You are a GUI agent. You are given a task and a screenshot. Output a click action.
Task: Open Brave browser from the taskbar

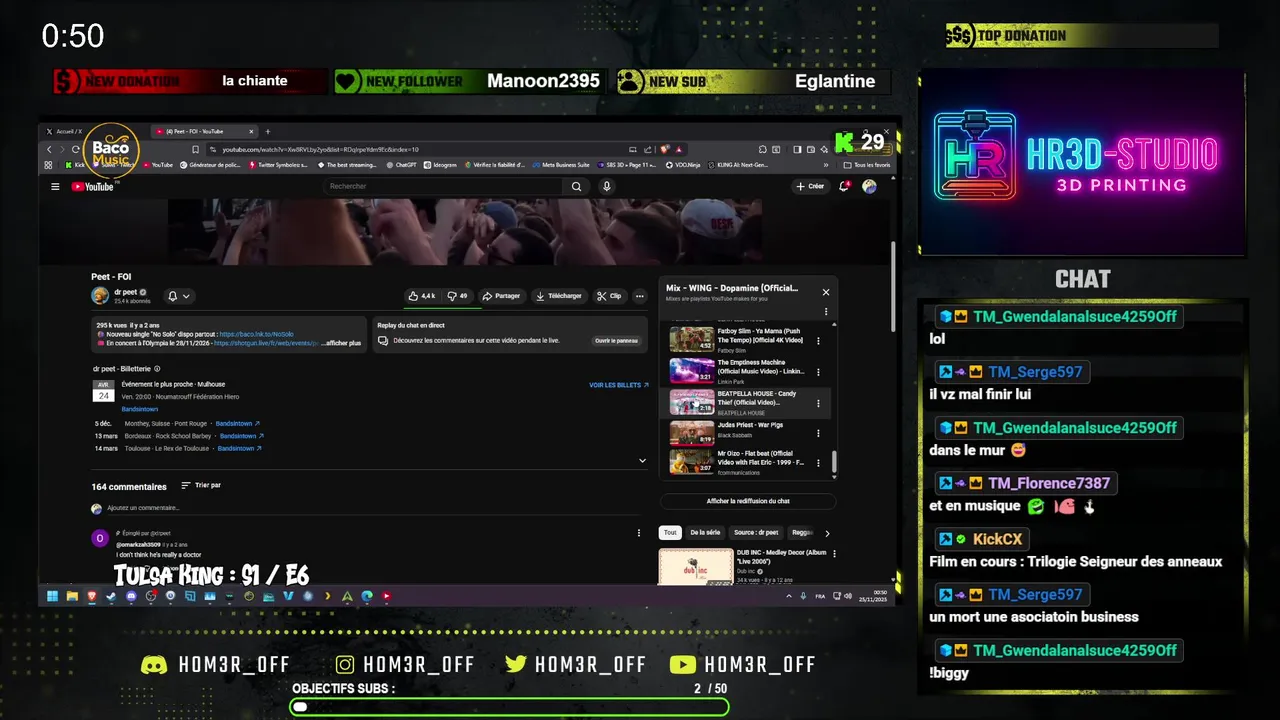point(92,596)
